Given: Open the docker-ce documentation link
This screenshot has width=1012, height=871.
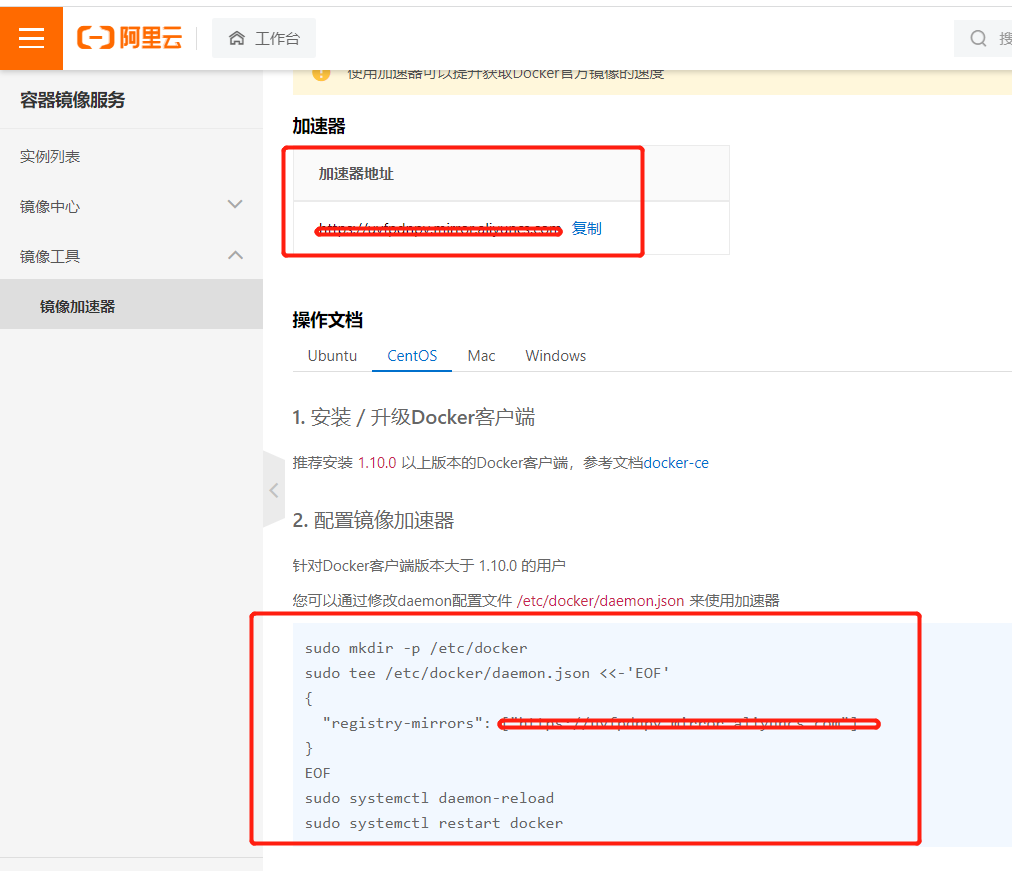Looking at the screenshot, I should (x=676, y=463).
